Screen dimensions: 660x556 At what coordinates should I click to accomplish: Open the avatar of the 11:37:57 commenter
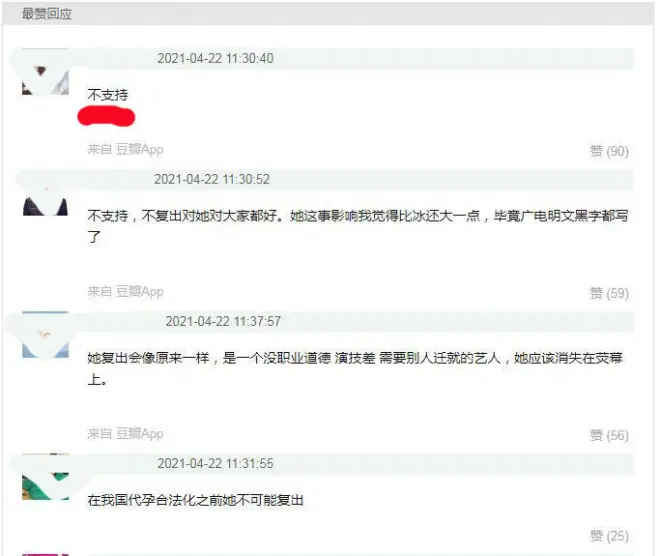coord(45,335)
